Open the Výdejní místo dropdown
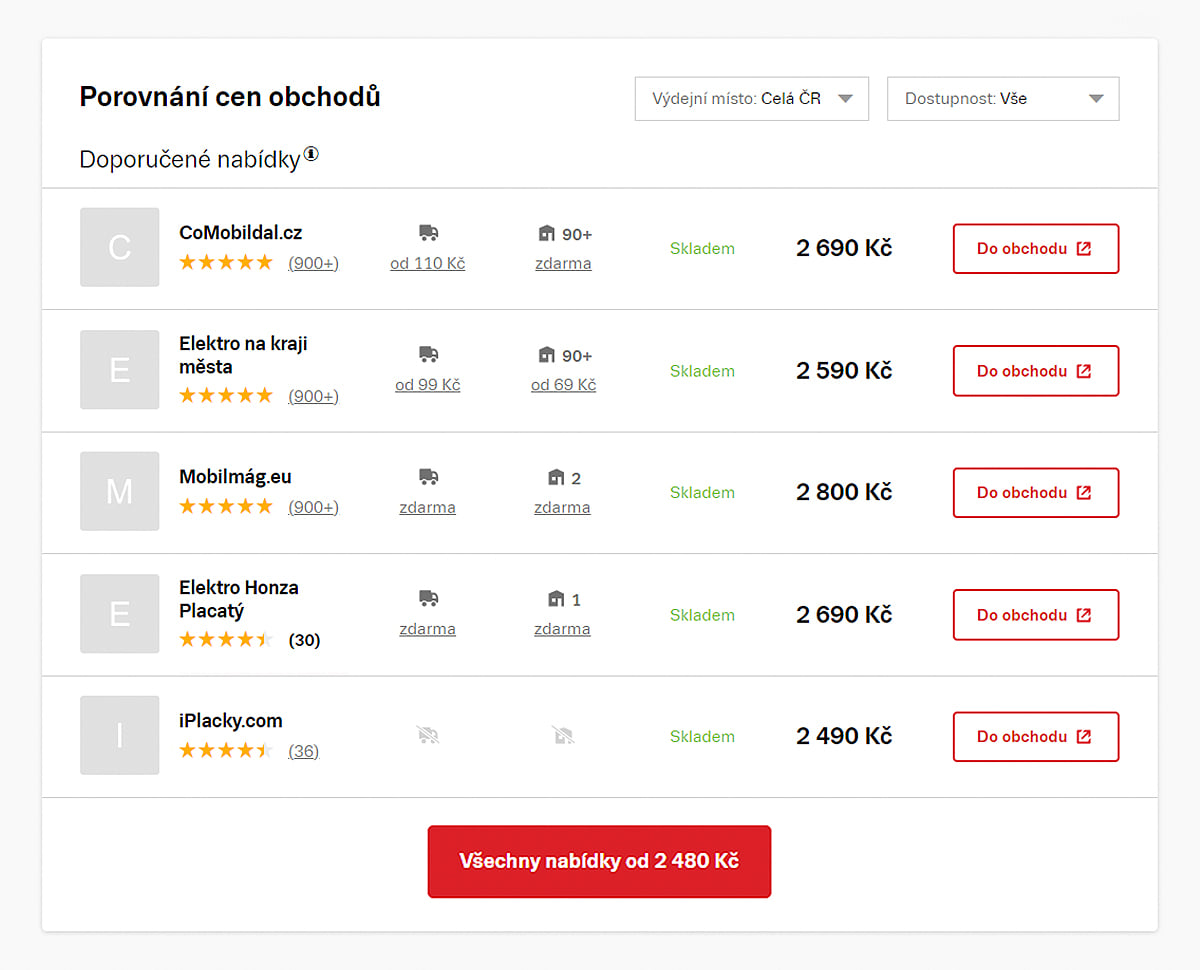Viewport: 1200px width, 970px height. (752, 99)
